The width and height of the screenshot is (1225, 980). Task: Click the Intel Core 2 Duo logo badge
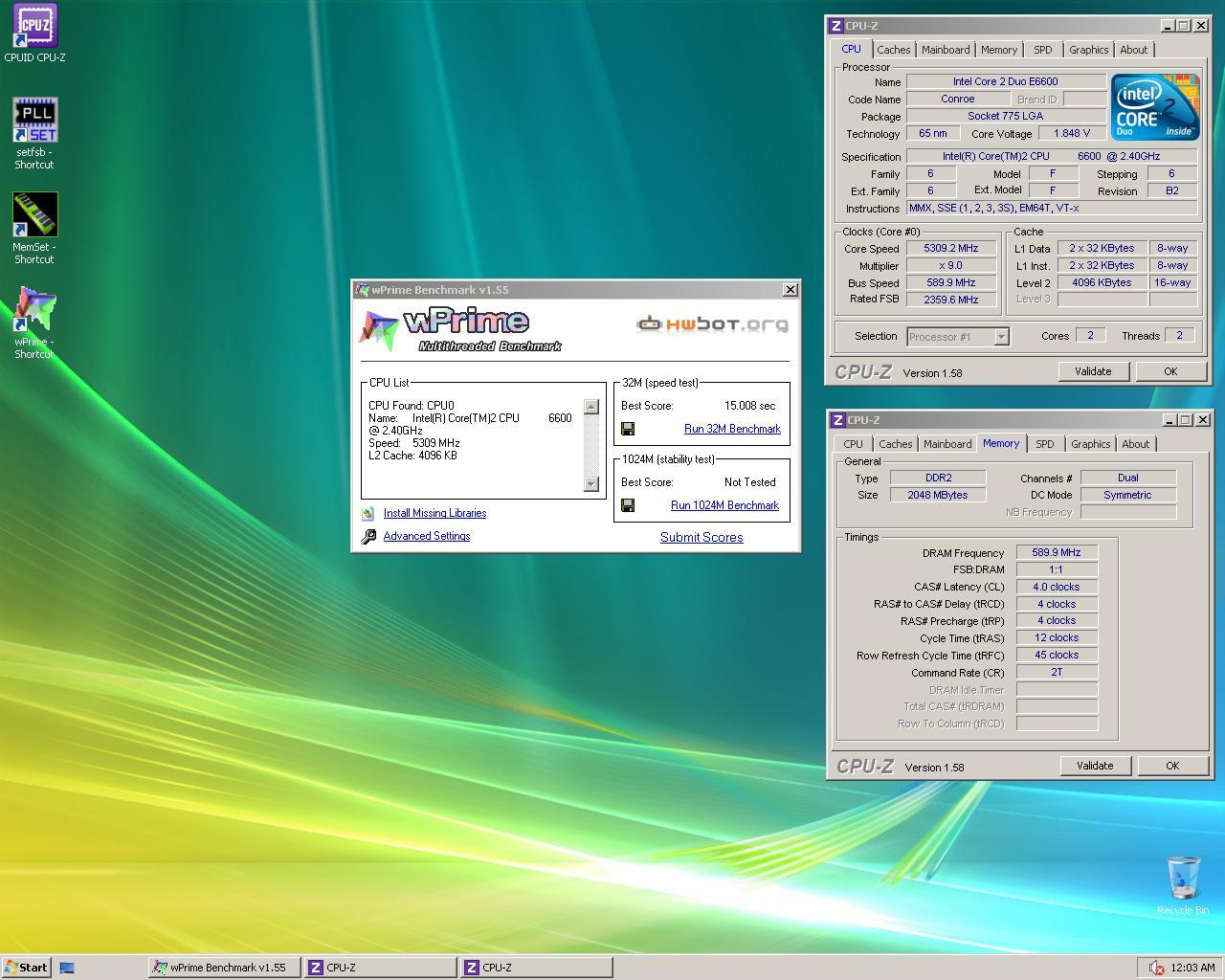1155,107
